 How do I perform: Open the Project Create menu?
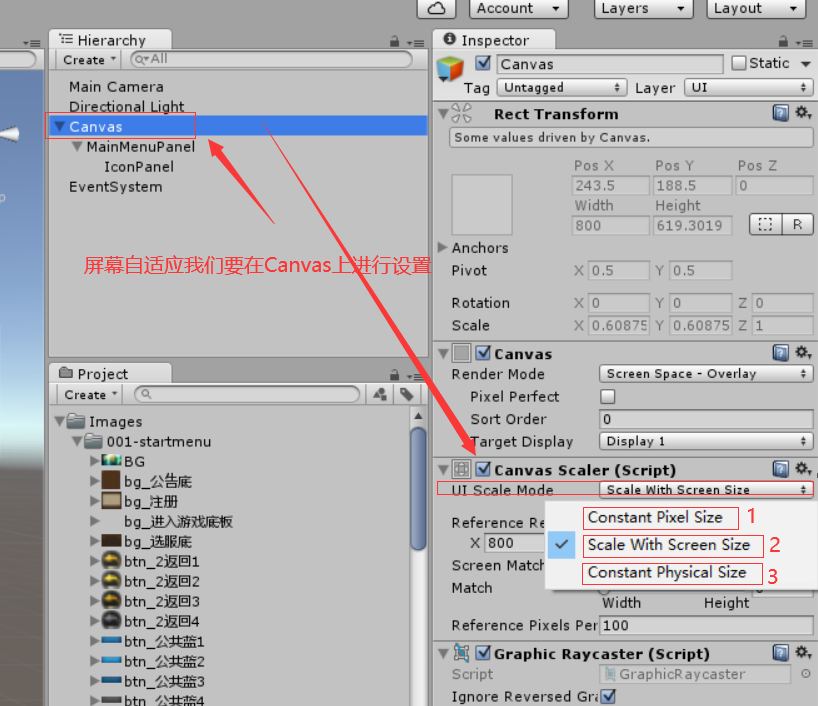[89, 395]
